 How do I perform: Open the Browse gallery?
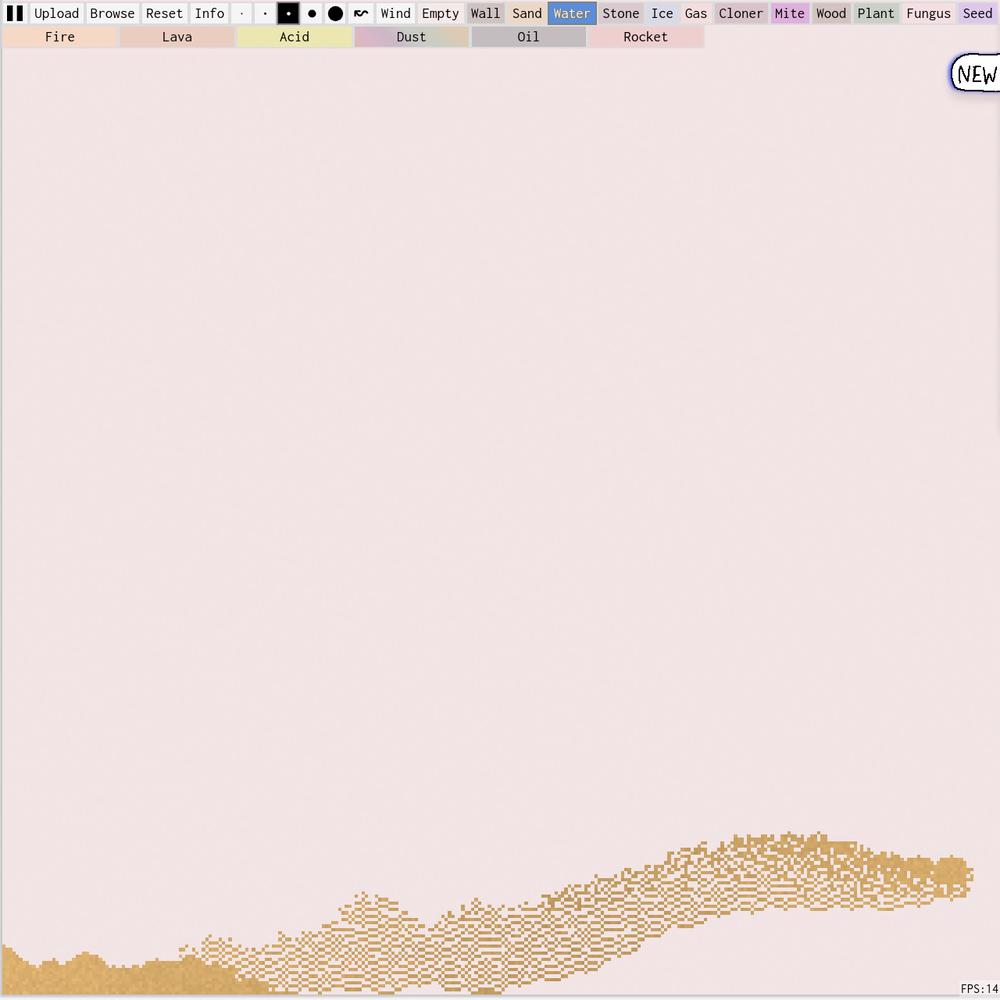pos(112,14)
